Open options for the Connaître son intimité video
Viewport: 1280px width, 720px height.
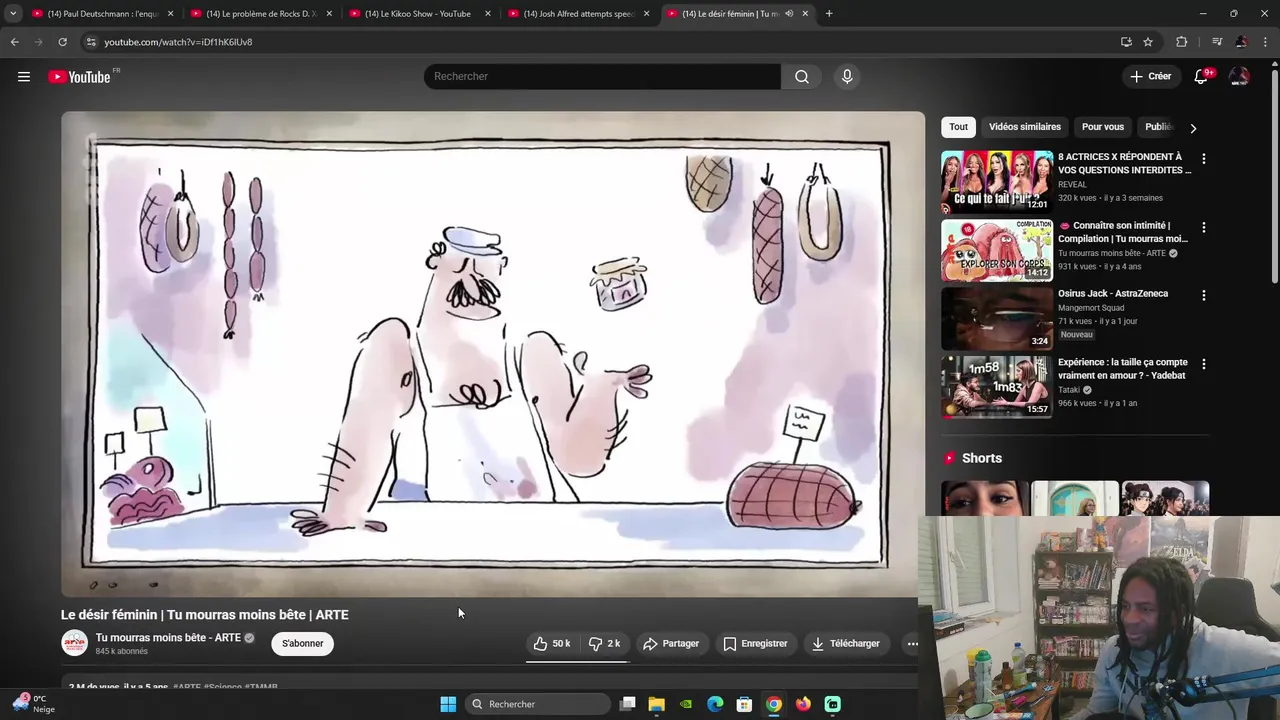coord(1203,227)
